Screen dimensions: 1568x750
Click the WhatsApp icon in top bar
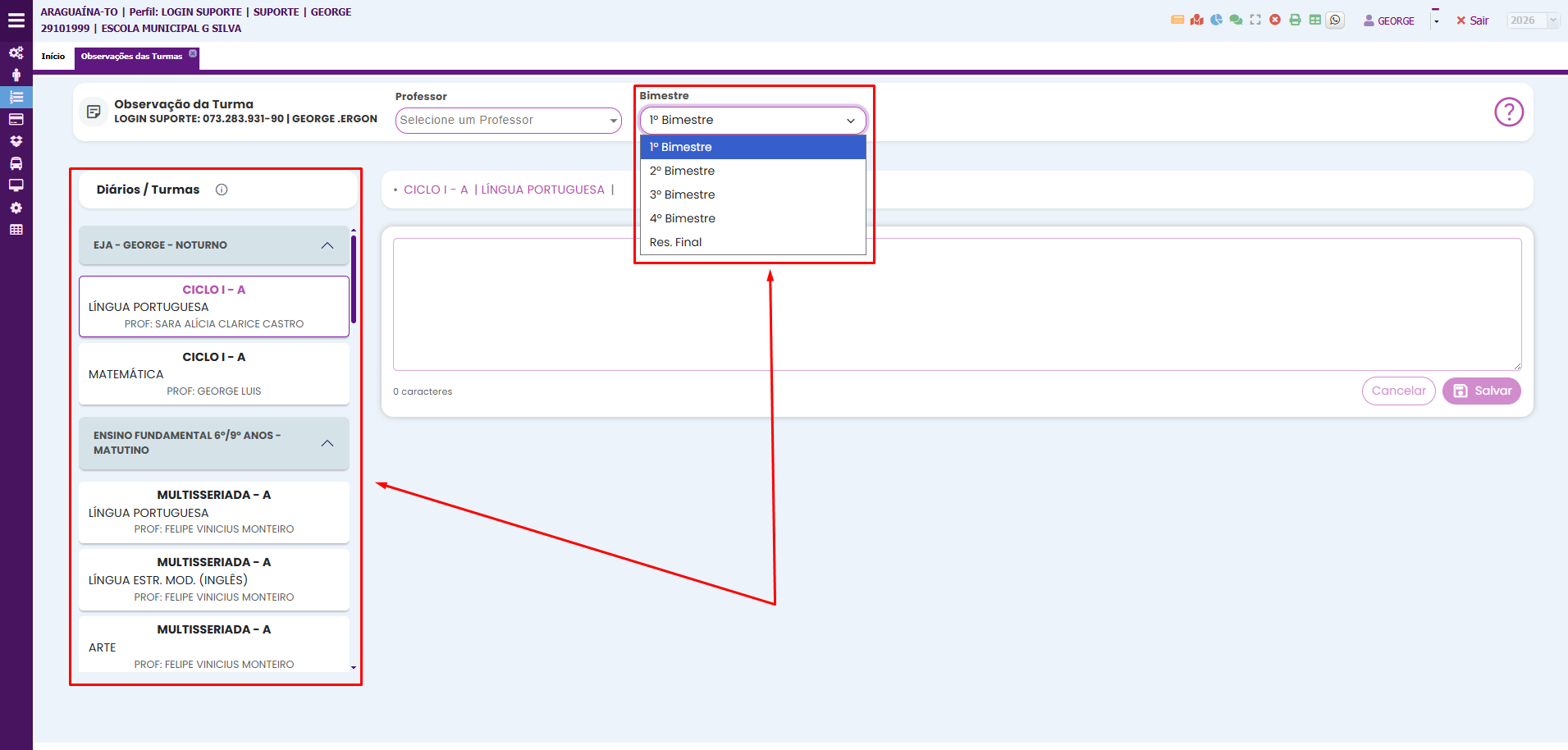pyautogui.click(x=1335, y=21)
